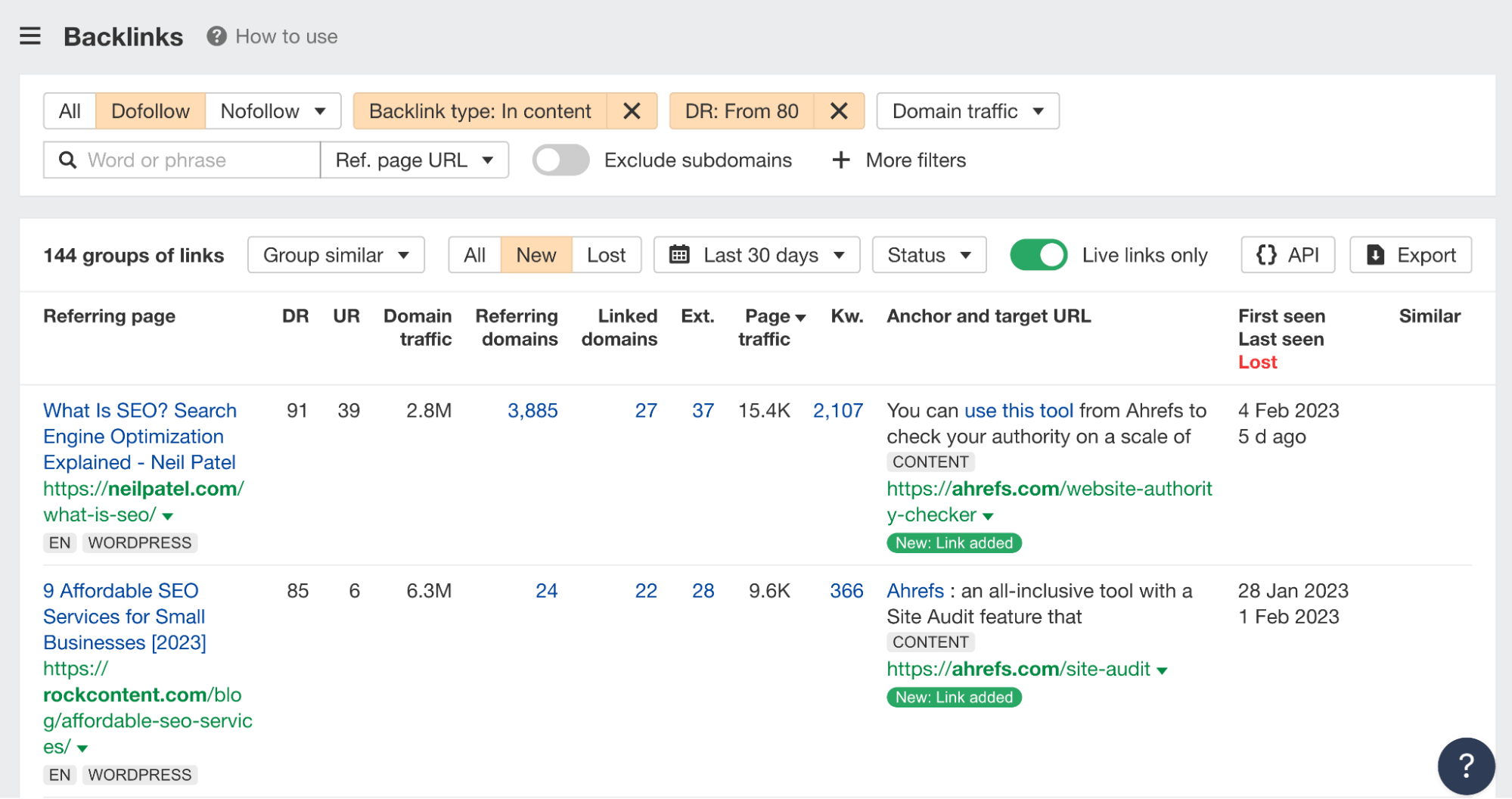The image size is (1512, 799).
Task: Select the Dofollow filter
Action: point(150,110)
